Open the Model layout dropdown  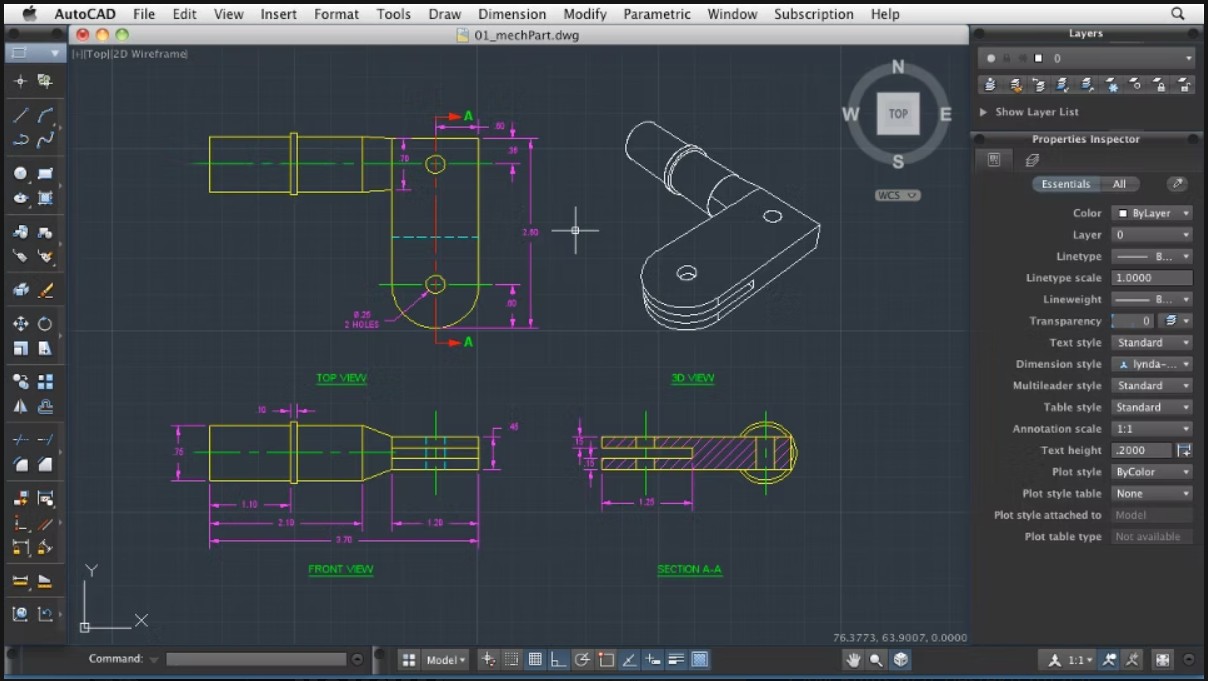pyautogui.click(x=446, y=660)
